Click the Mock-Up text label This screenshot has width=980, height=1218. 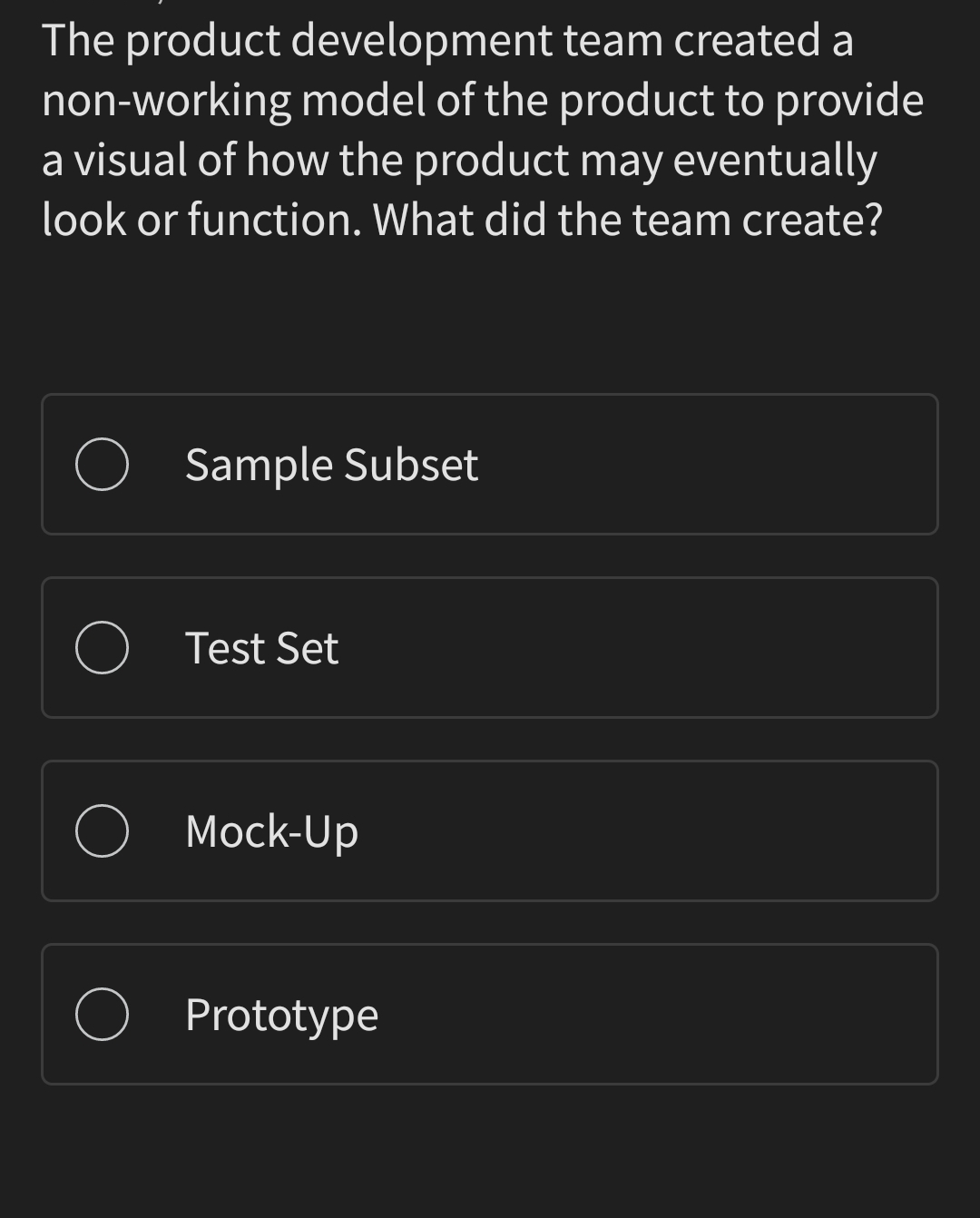click(x=270, y=830)
